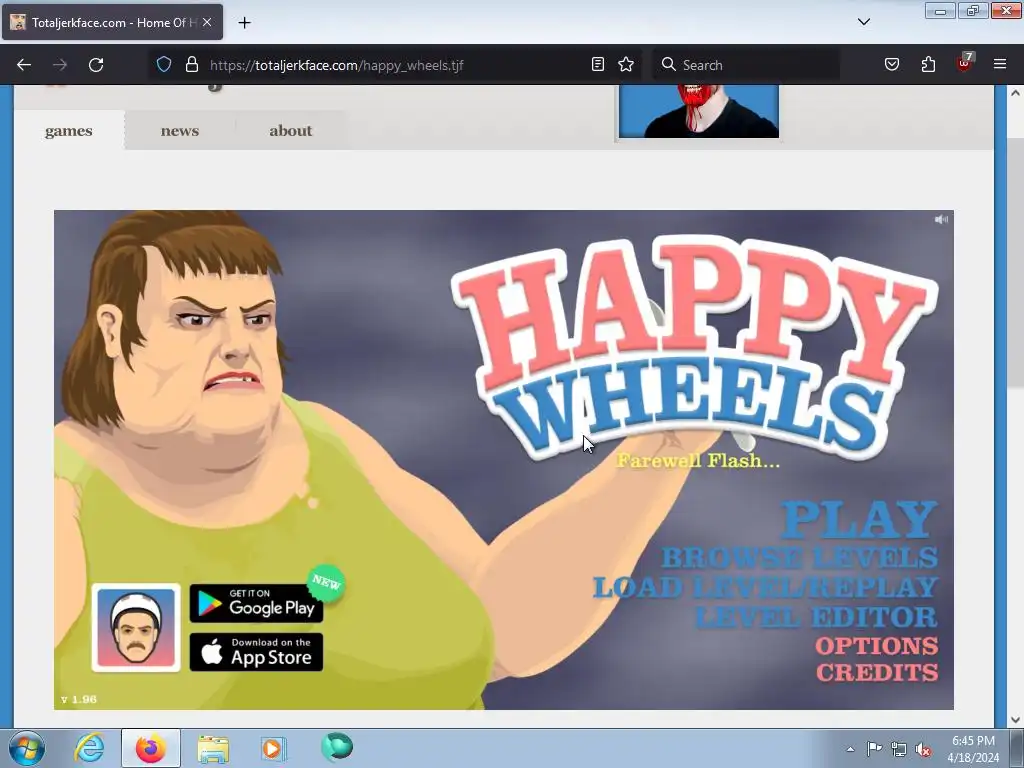This screenshot has height=768, width=1024.
Task: Click the bloody face banner image
Action: click(699, 111)
